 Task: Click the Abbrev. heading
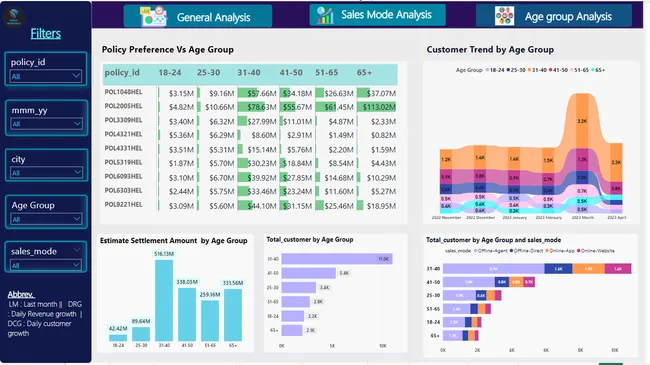[x=21, y=294]
